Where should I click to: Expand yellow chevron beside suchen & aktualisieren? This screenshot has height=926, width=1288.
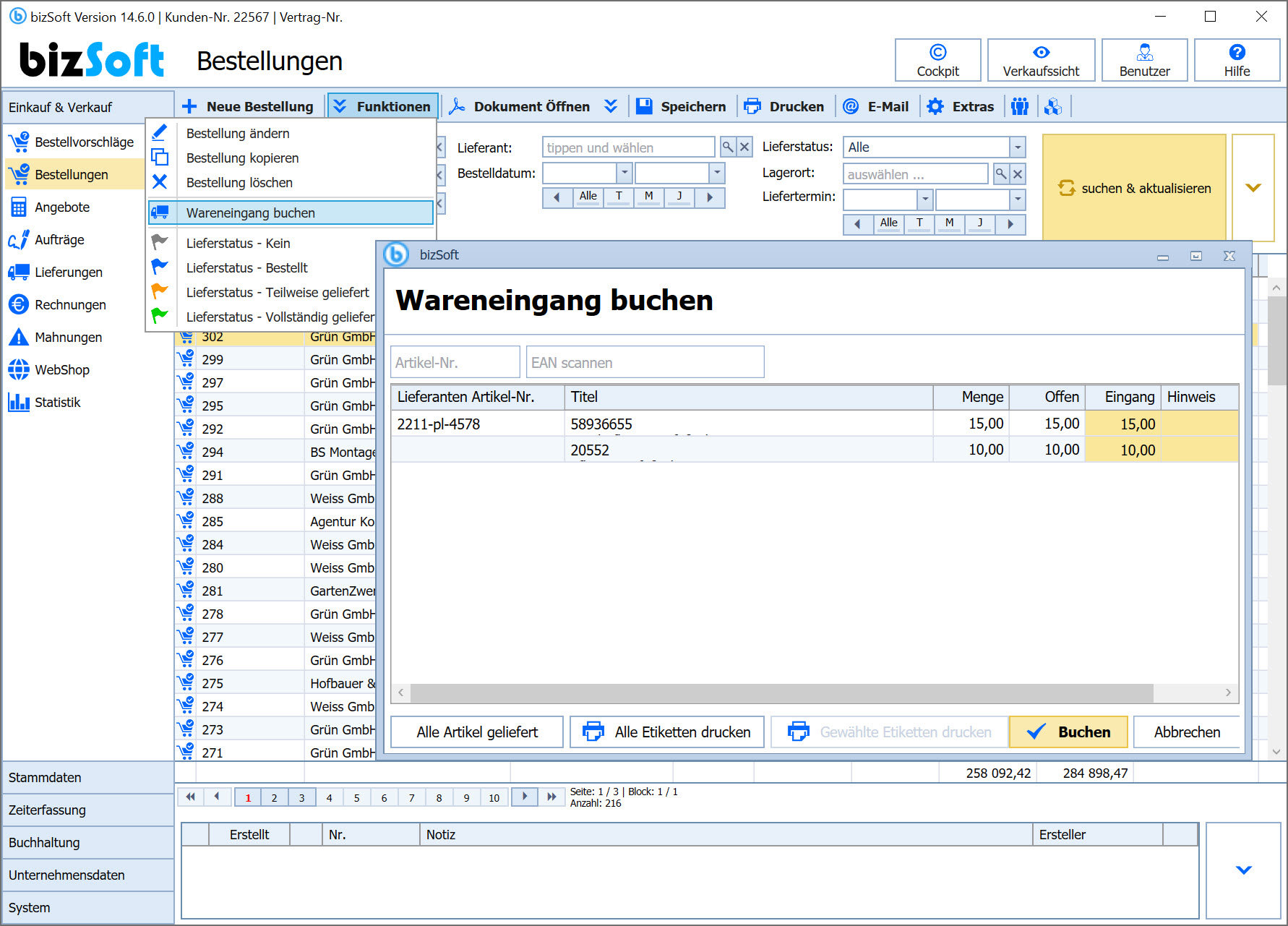[x=1253, y=188]
